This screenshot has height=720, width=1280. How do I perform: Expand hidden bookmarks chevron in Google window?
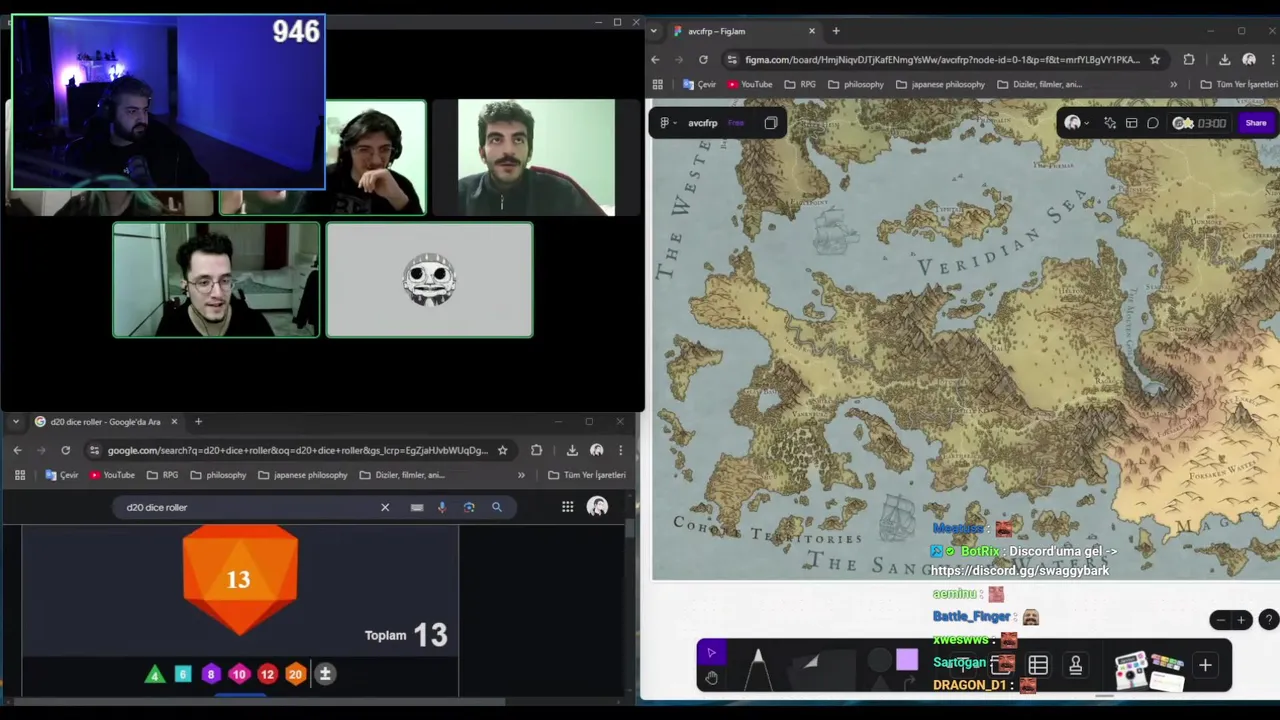tap(521, 475)
